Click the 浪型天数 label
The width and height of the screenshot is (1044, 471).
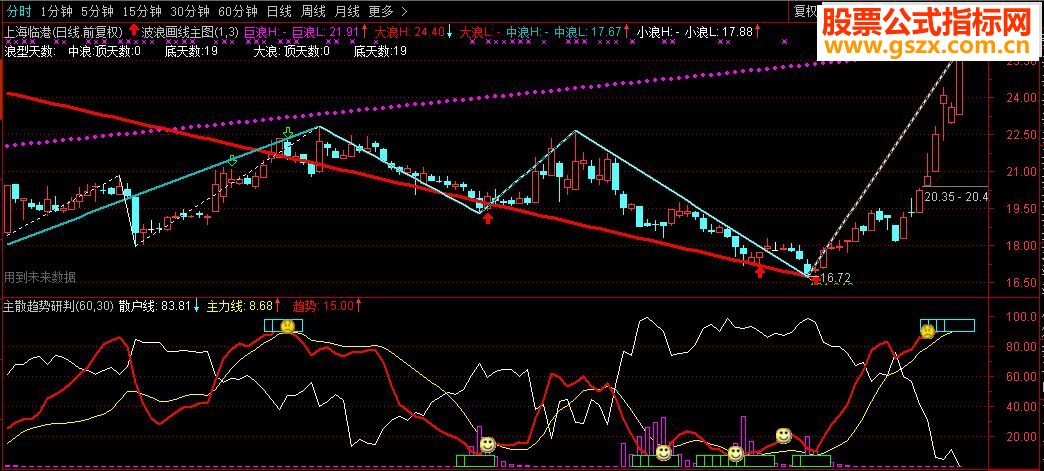click(29, 51)
